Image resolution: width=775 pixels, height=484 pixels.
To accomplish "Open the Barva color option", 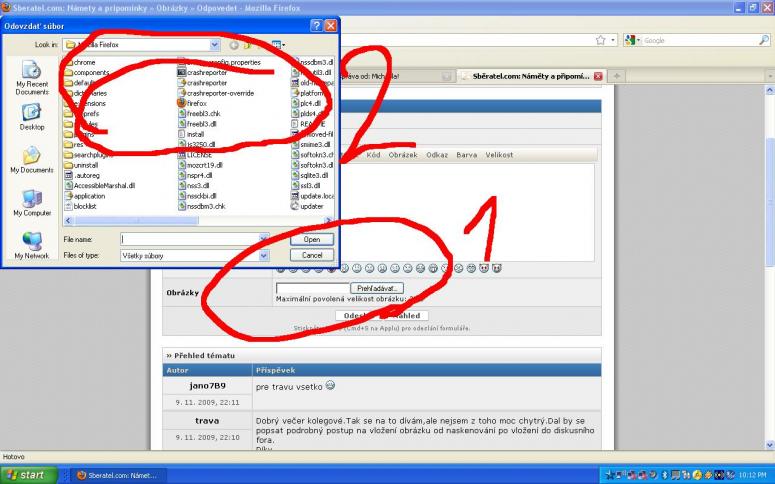I will (x=467, y=155).
